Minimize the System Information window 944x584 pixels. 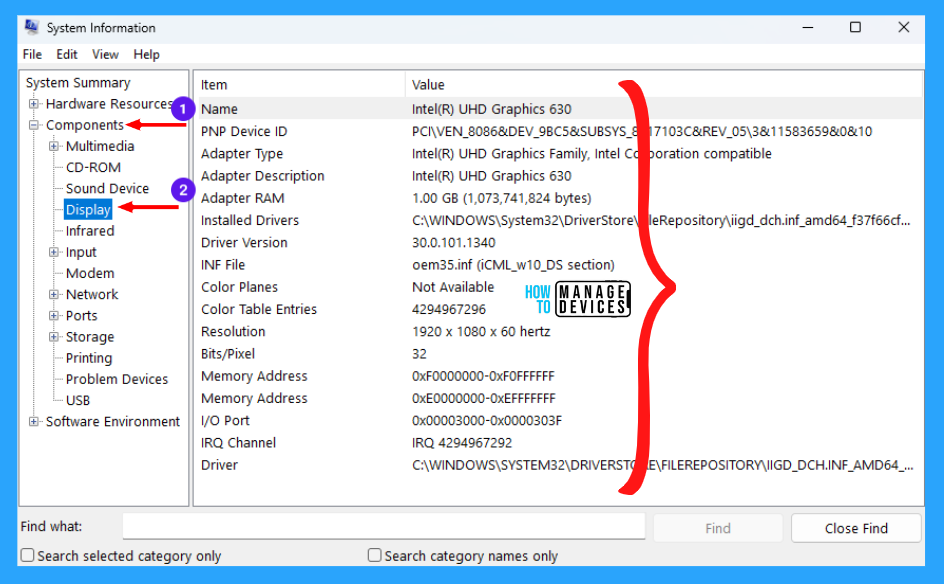[x=808, y=28]
